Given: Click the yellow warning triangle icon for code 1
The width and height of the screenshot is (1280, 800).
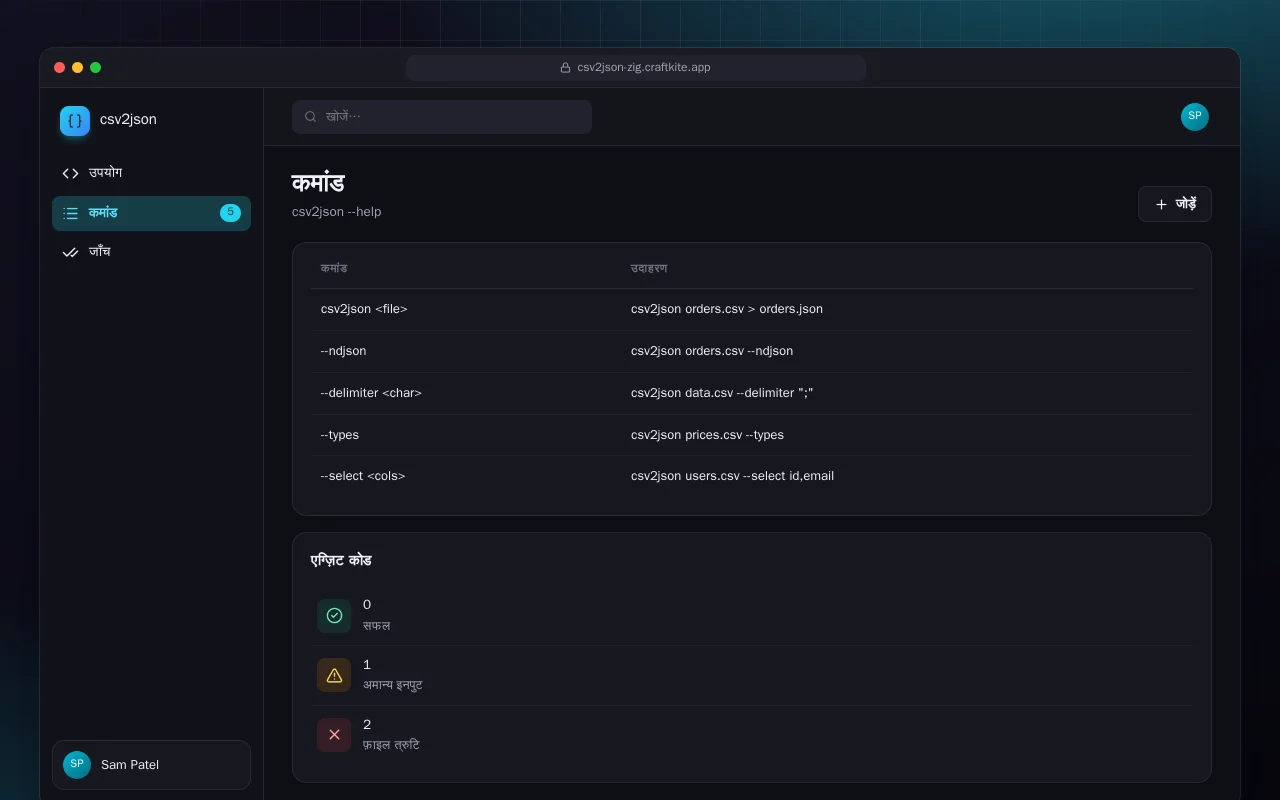Looking at the screenshot, I should pyautogui.click(x=334, y=675).
